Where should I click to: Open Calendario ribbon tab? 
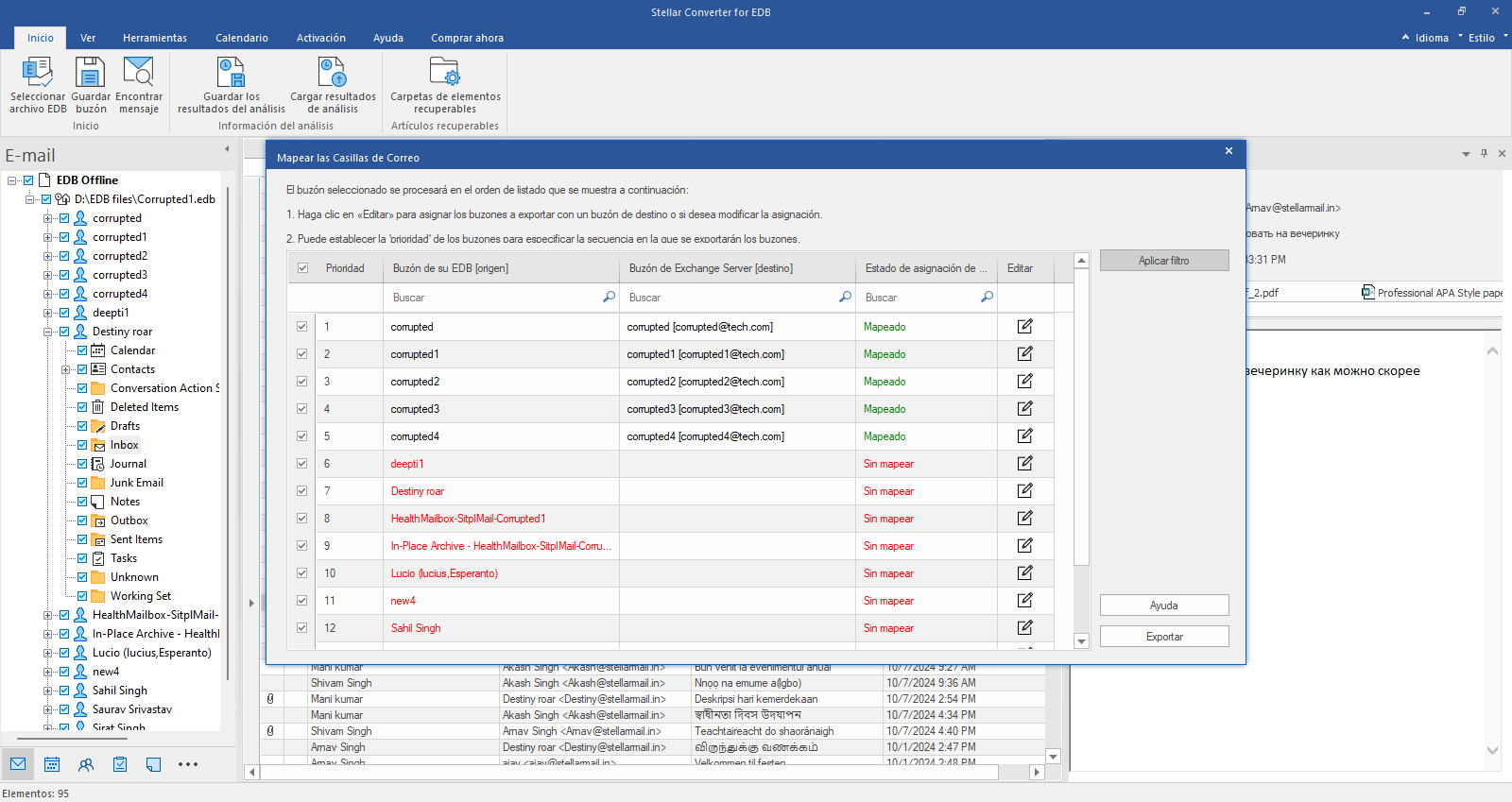(242, 38)
